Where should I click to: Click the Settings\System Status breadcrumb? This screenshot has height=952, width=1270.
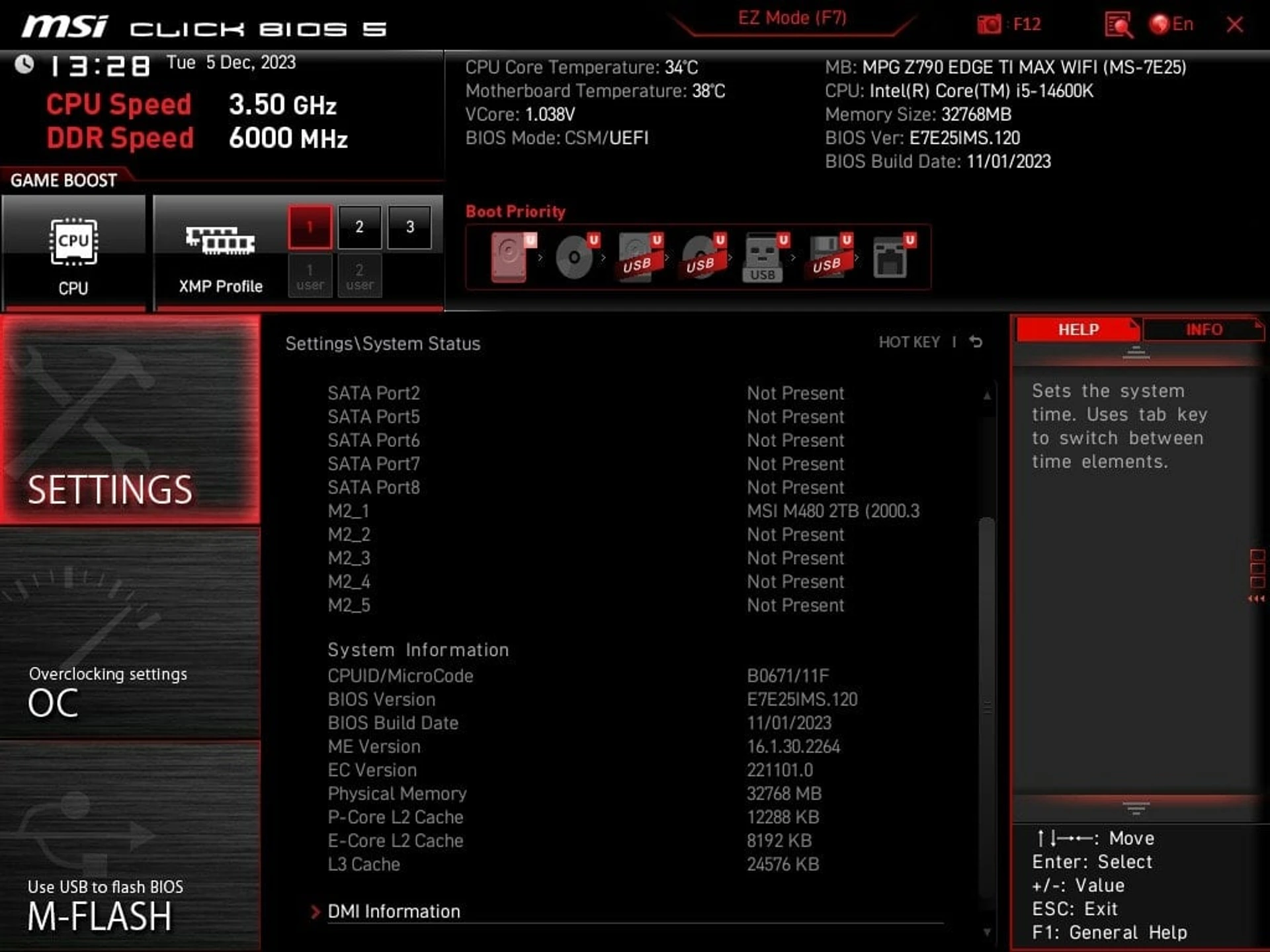(382, 344)
